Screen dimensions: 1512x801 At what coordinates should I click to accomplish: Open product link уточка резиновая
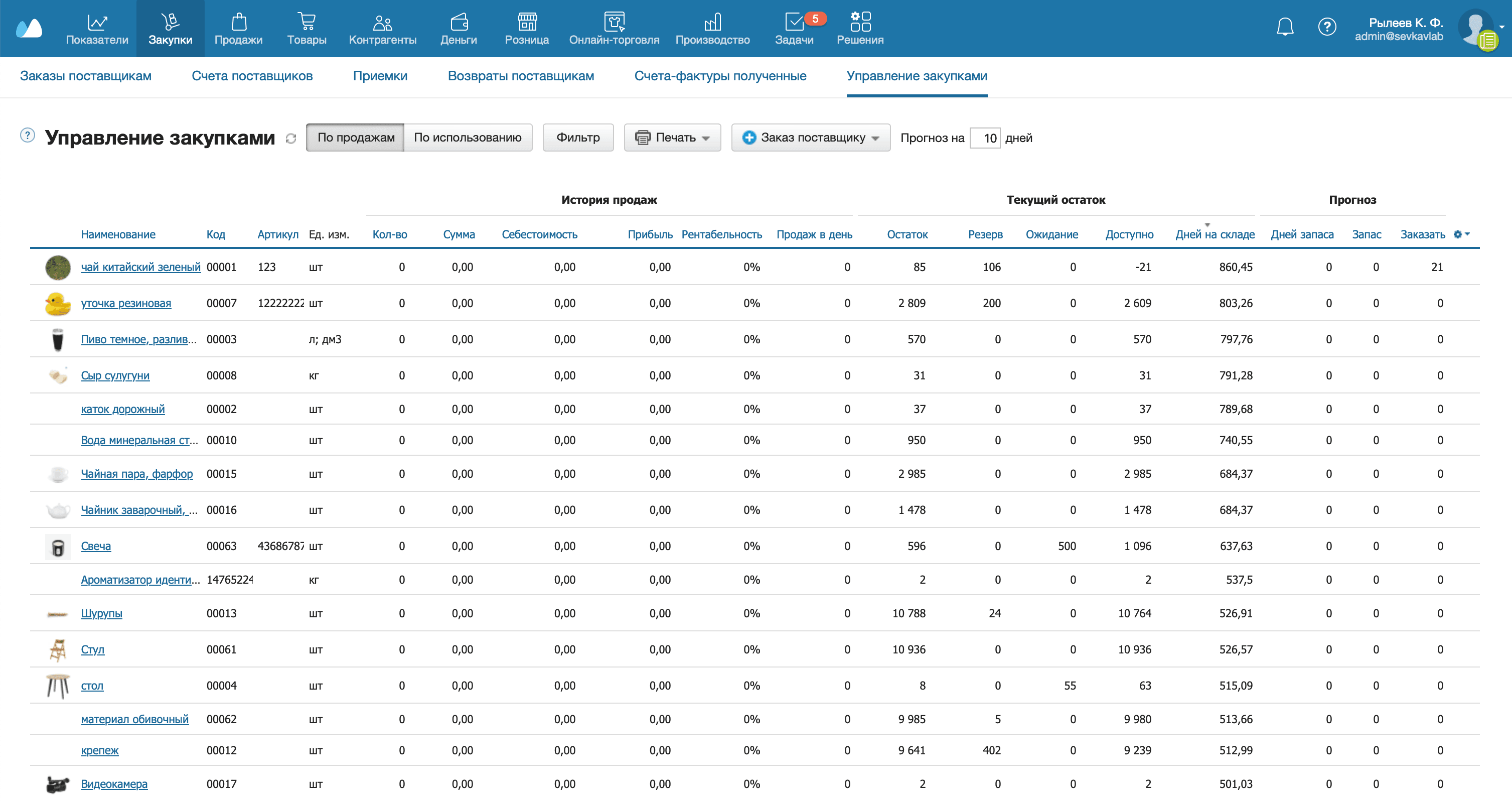(x=125, y=304)
